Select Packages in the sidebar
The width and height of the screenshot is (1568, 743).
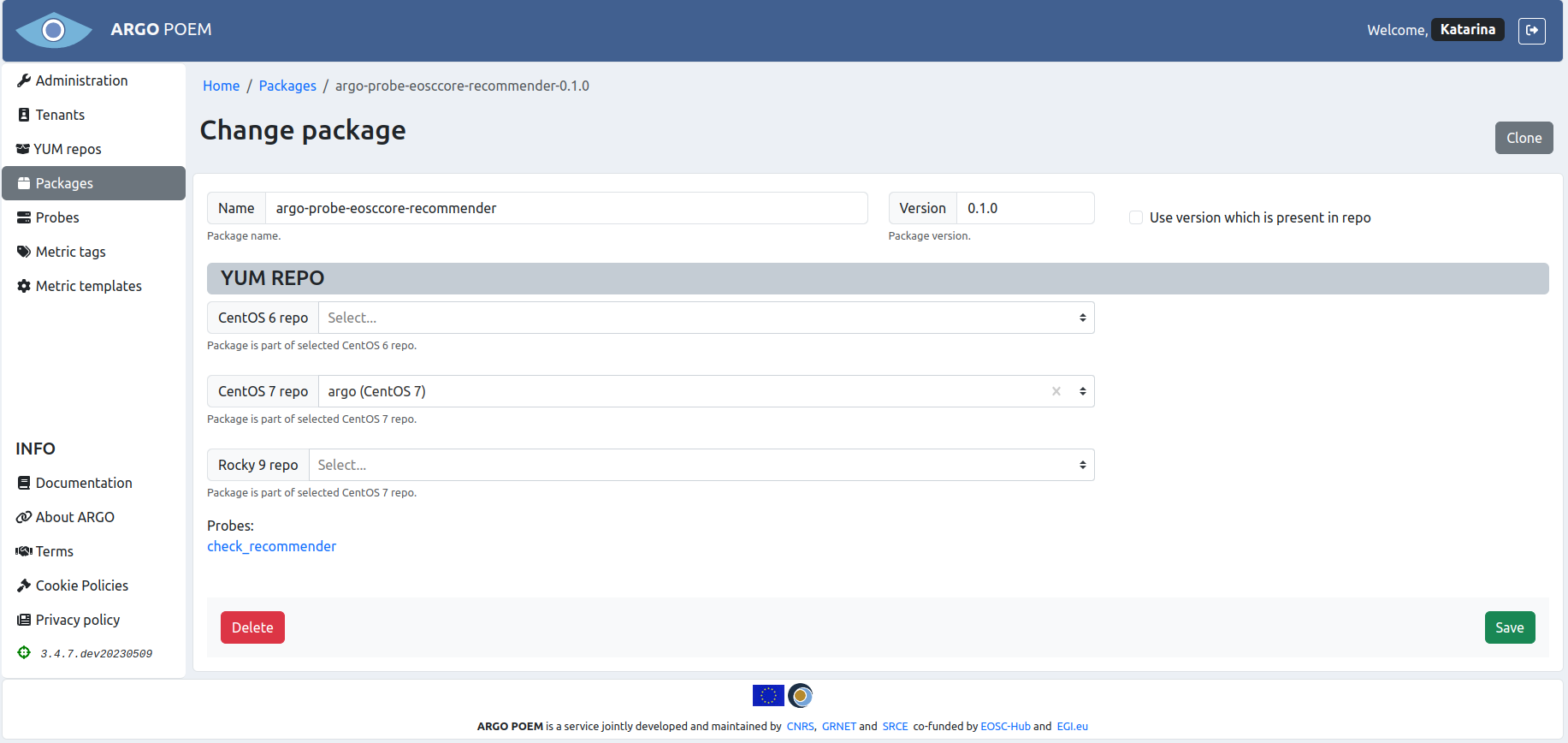94,183
